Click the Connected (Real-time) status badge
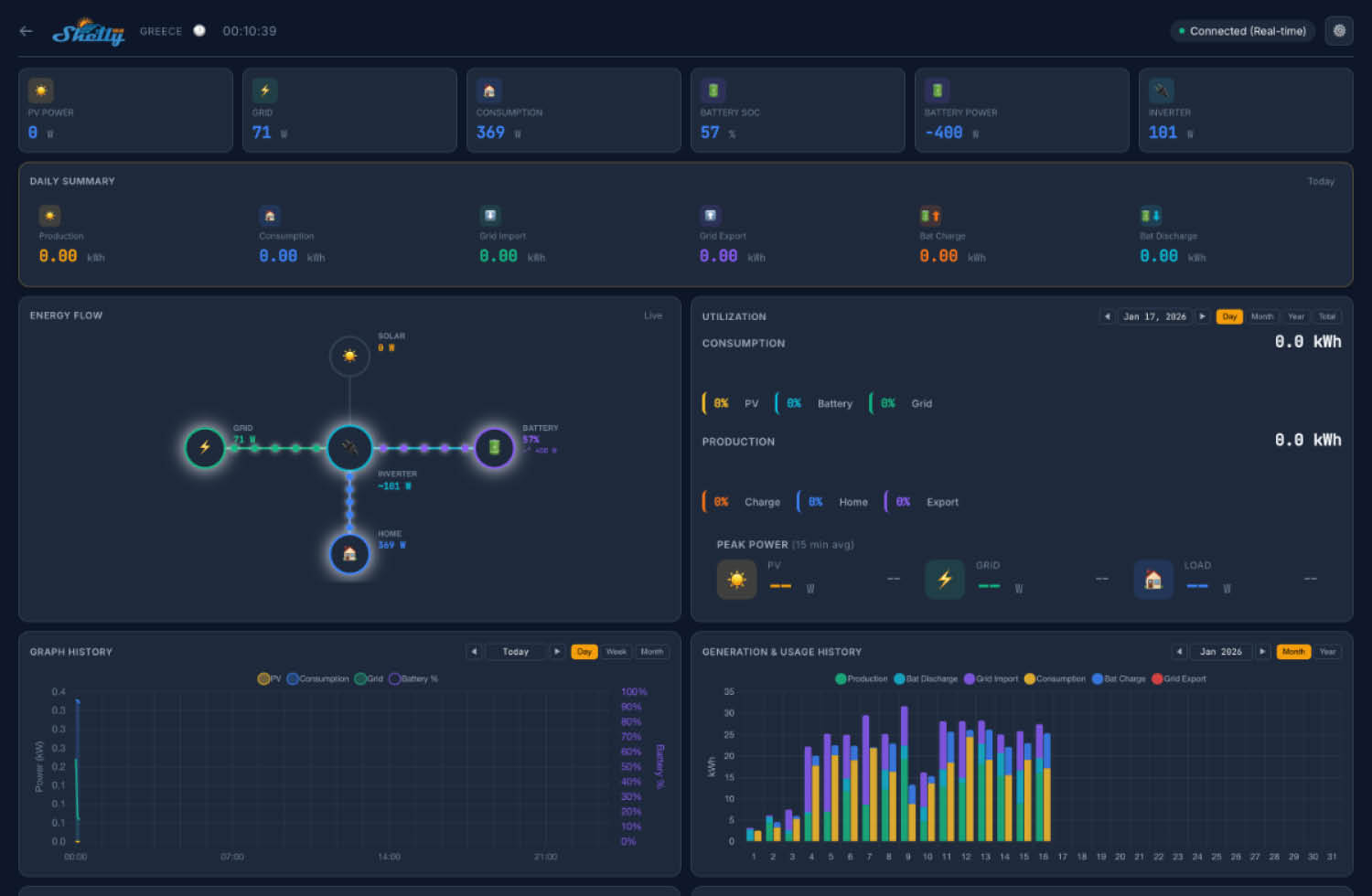The image size is (1372, 896). pyautogui.click(x=1242, y=31)
